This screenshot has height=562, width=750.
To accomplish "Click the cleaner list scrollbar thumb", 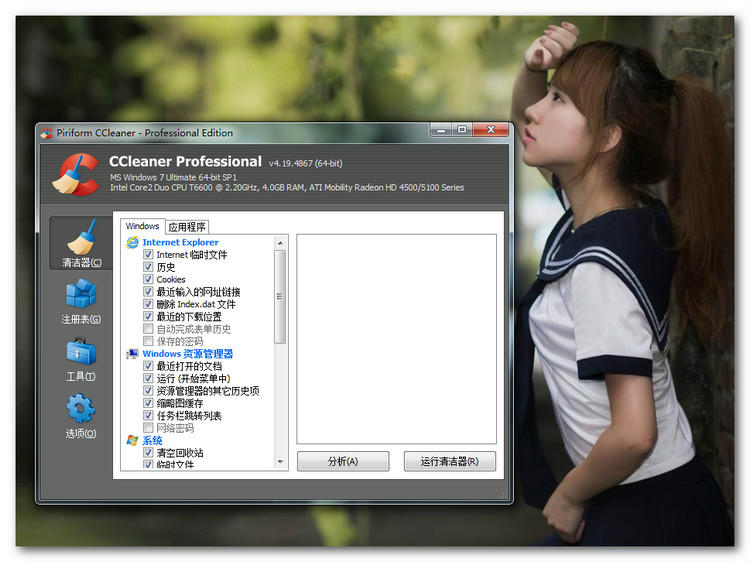I will coord(280,297).
